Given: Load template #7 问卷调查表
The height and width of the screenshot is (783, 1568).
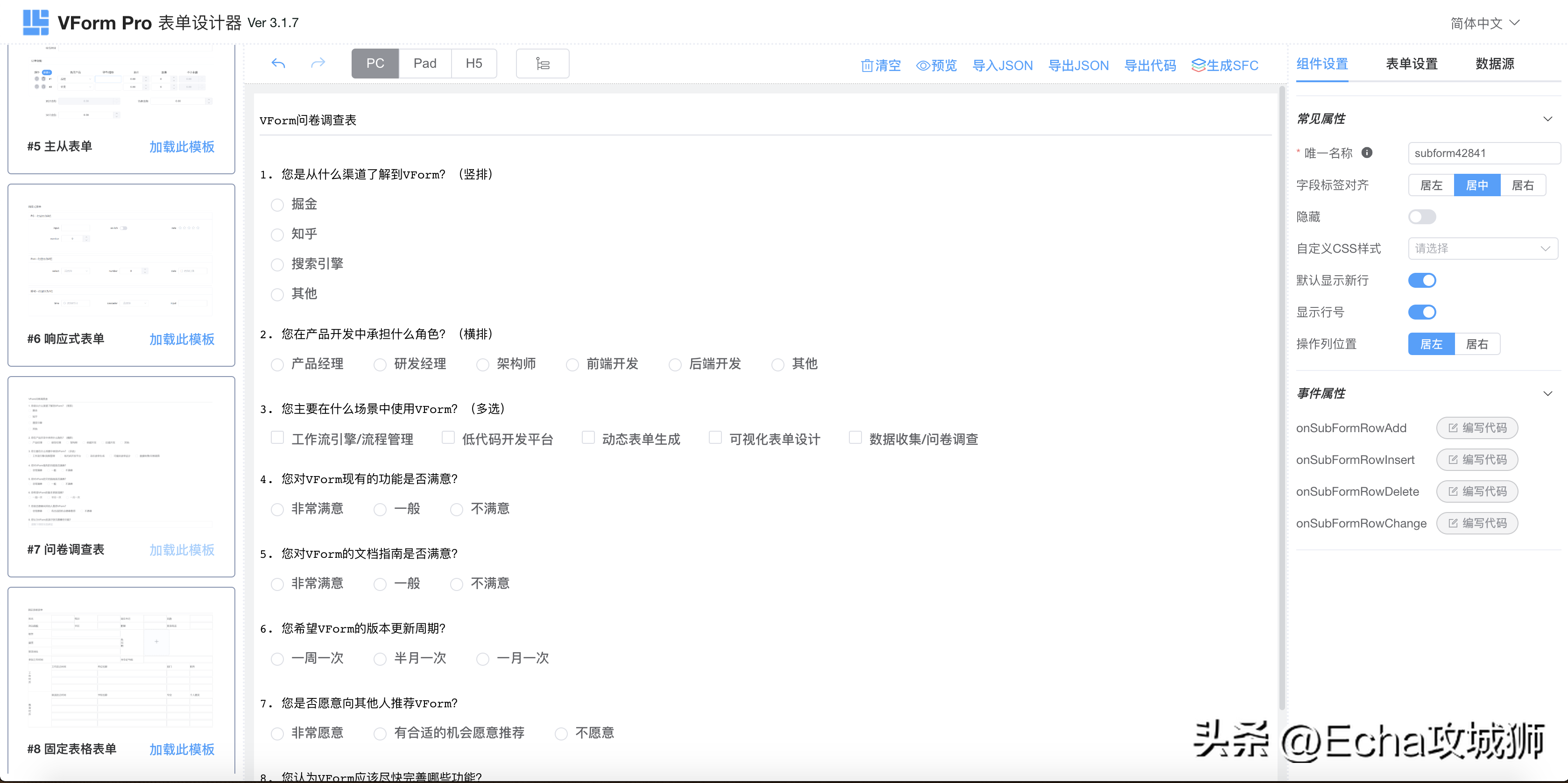Looking at the screenshot, I should pyautogui.click(x=182, y=550).
